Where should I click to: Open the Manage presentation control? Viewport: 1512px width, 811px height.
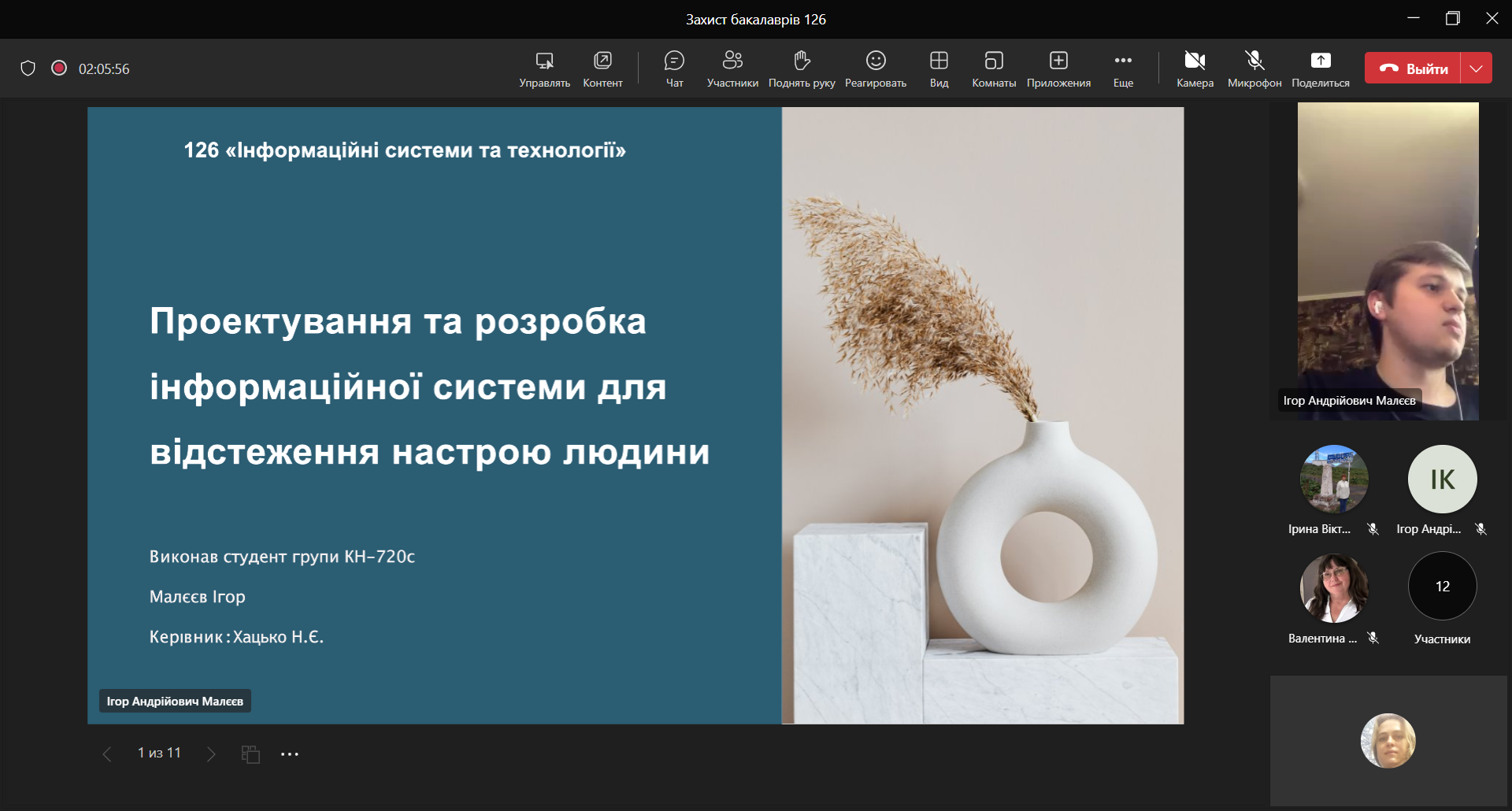544,69
